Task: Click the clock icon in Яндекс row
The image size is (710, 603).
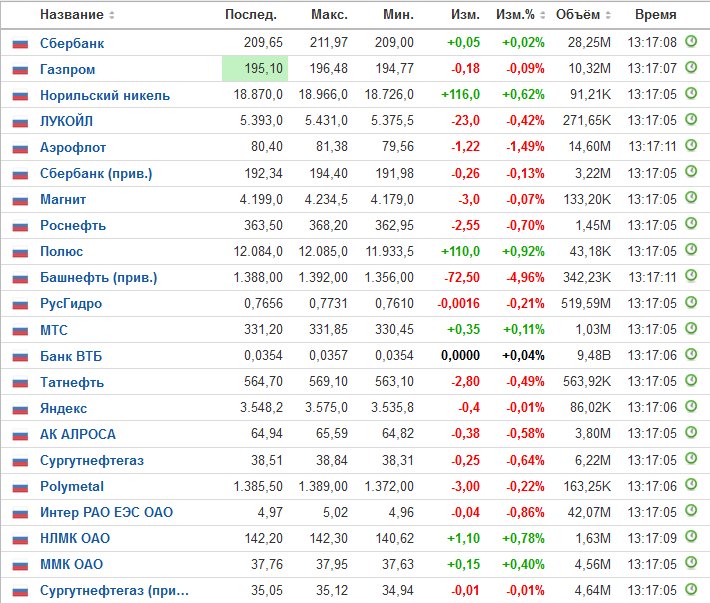Action: 691,406
